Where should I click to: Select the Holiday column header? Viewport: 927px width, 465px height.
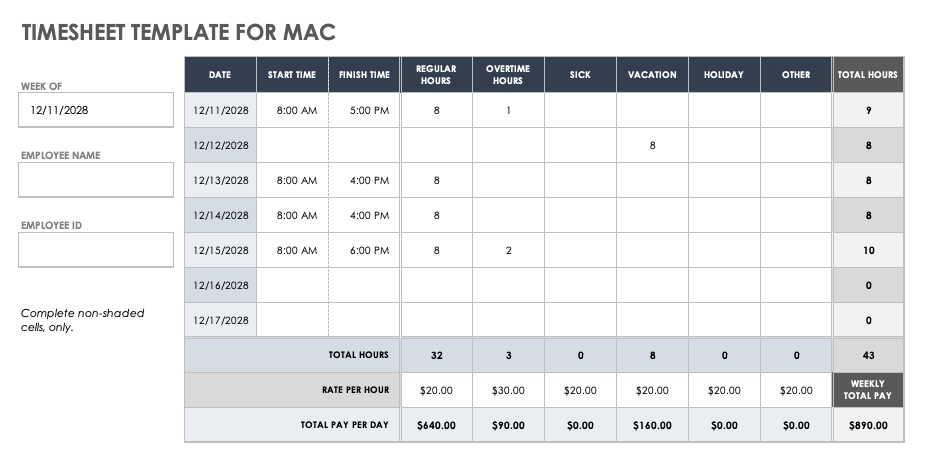coord(724,75)
